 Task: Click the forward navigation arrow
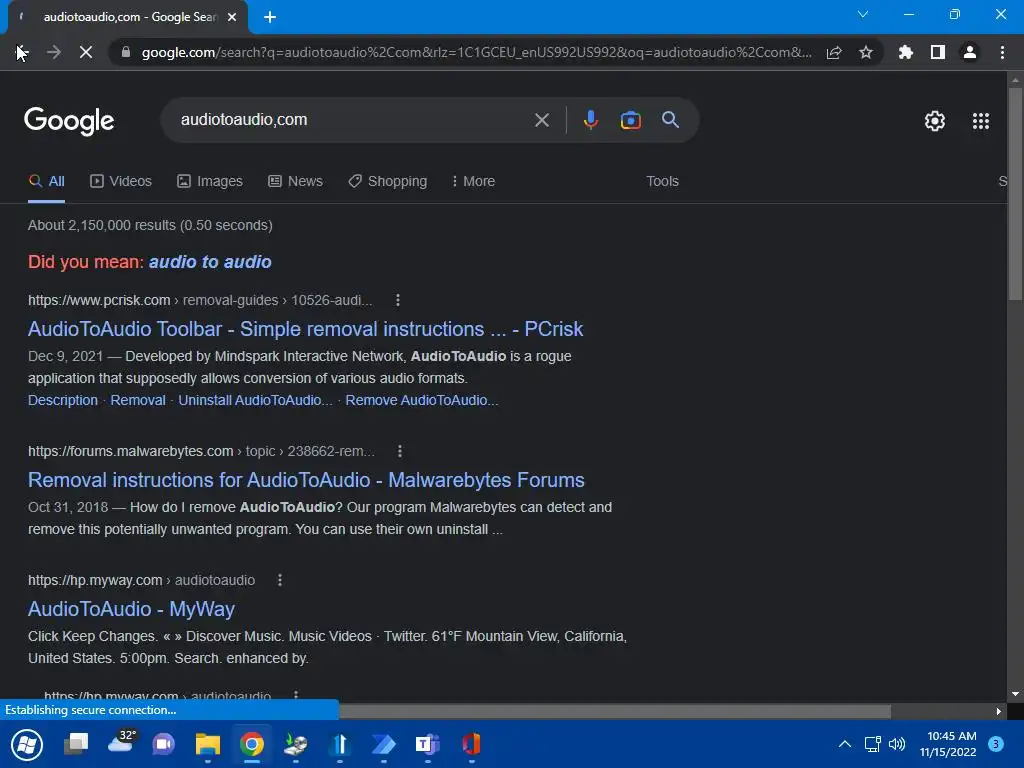54,52
